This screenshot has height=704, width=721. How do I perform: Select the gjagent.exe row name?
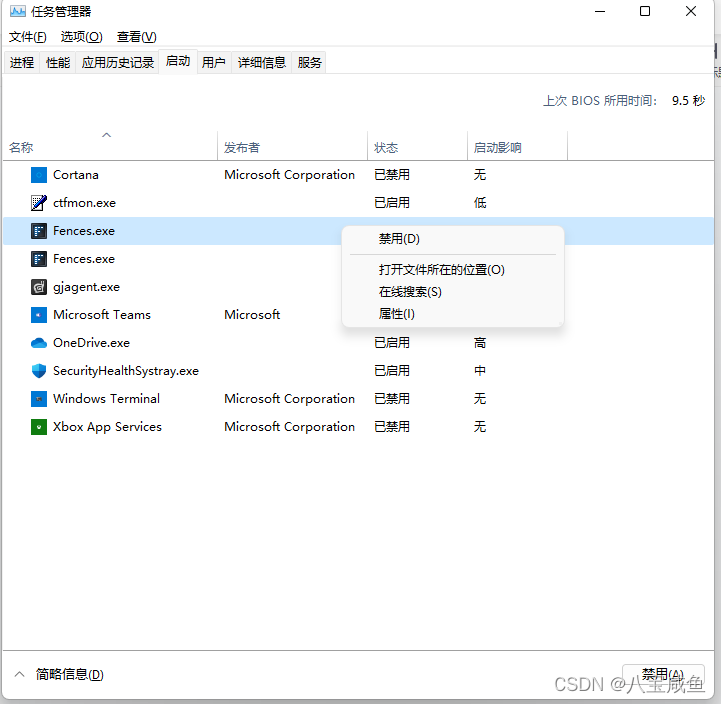point(86,287)
